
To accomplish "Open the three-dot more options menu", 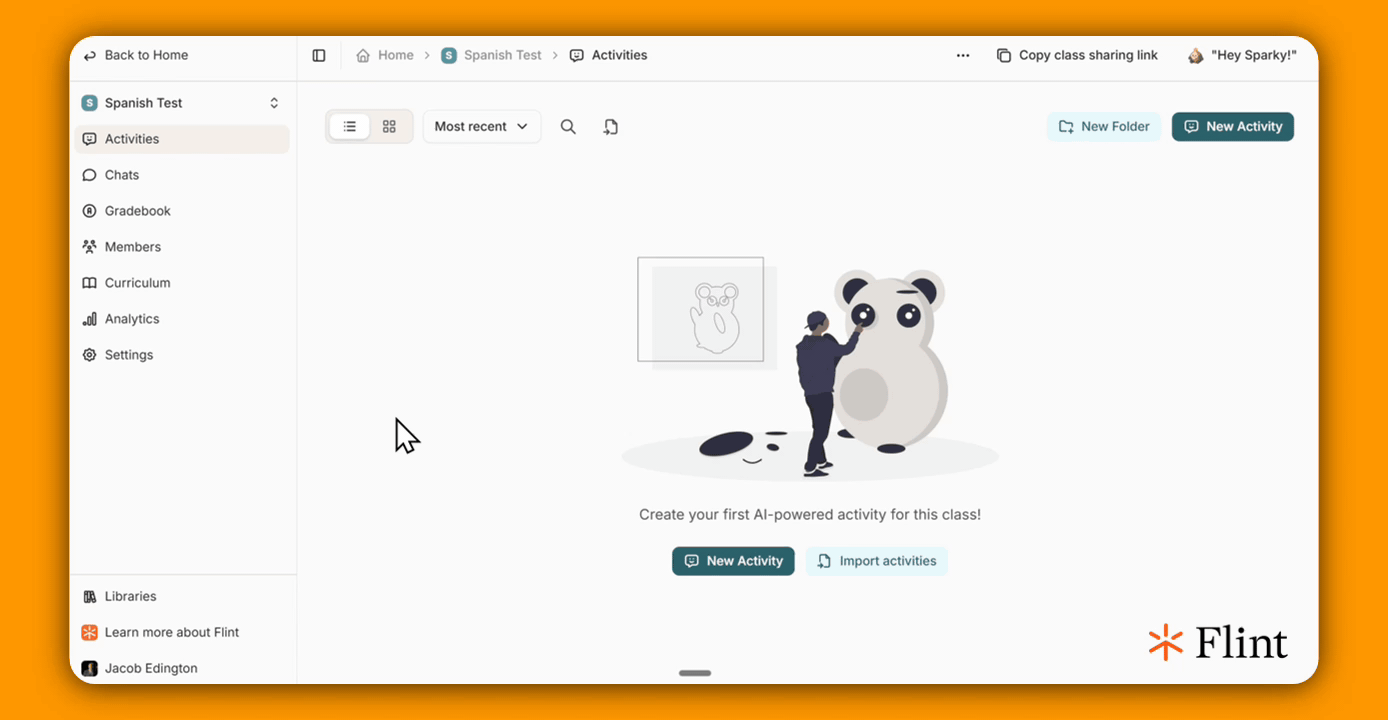I will click(x=963, y=55).
